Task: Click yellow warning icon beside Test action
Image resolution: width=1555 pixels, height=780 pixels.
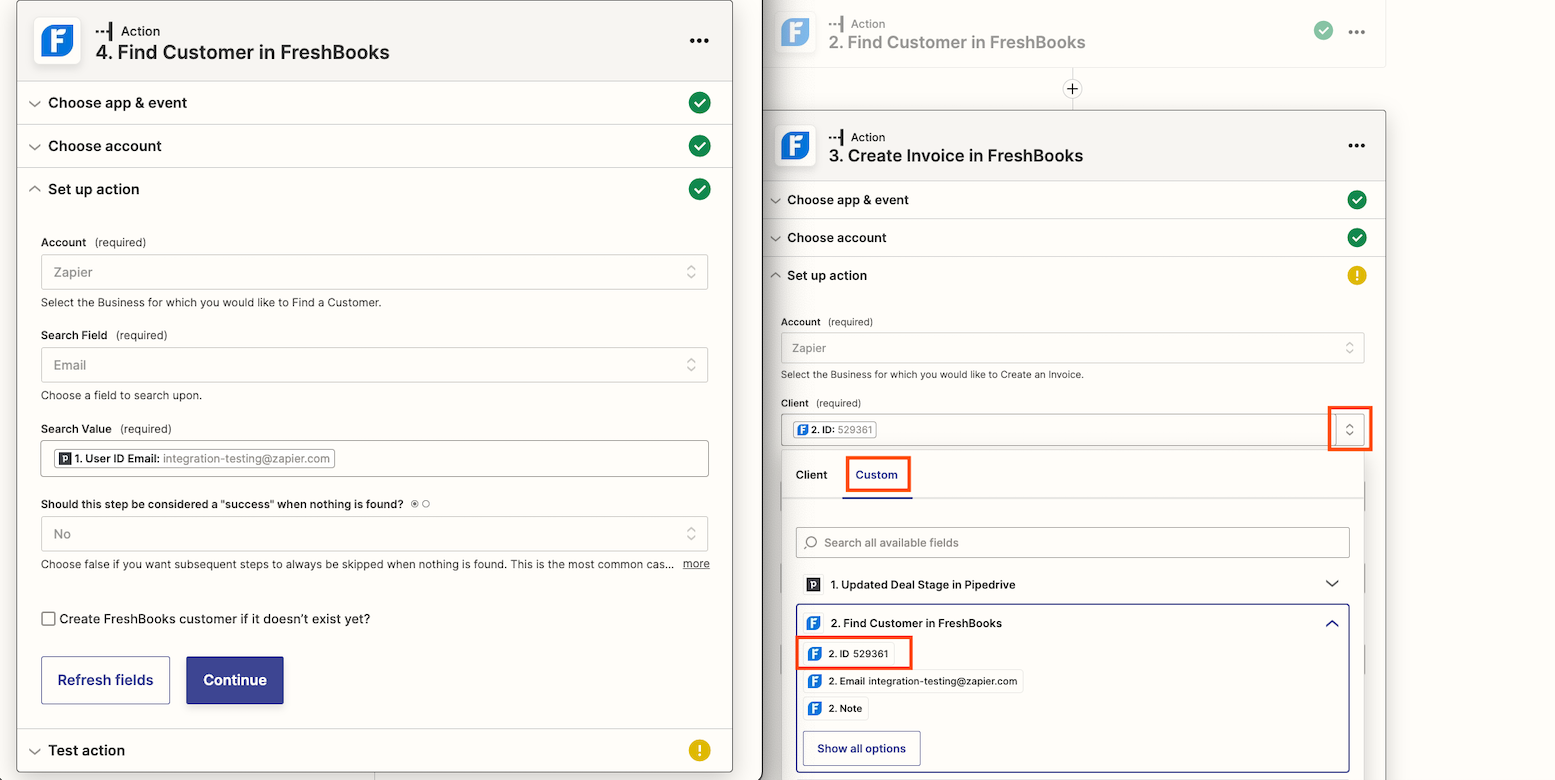Action: click(699, 750)
